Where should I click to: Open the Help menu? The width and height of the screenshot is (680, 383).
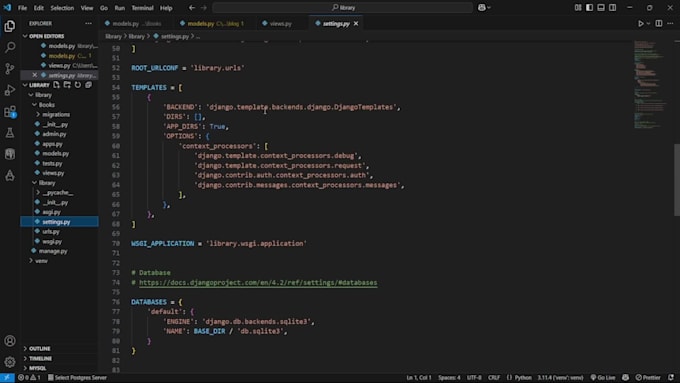click(166, 8)
